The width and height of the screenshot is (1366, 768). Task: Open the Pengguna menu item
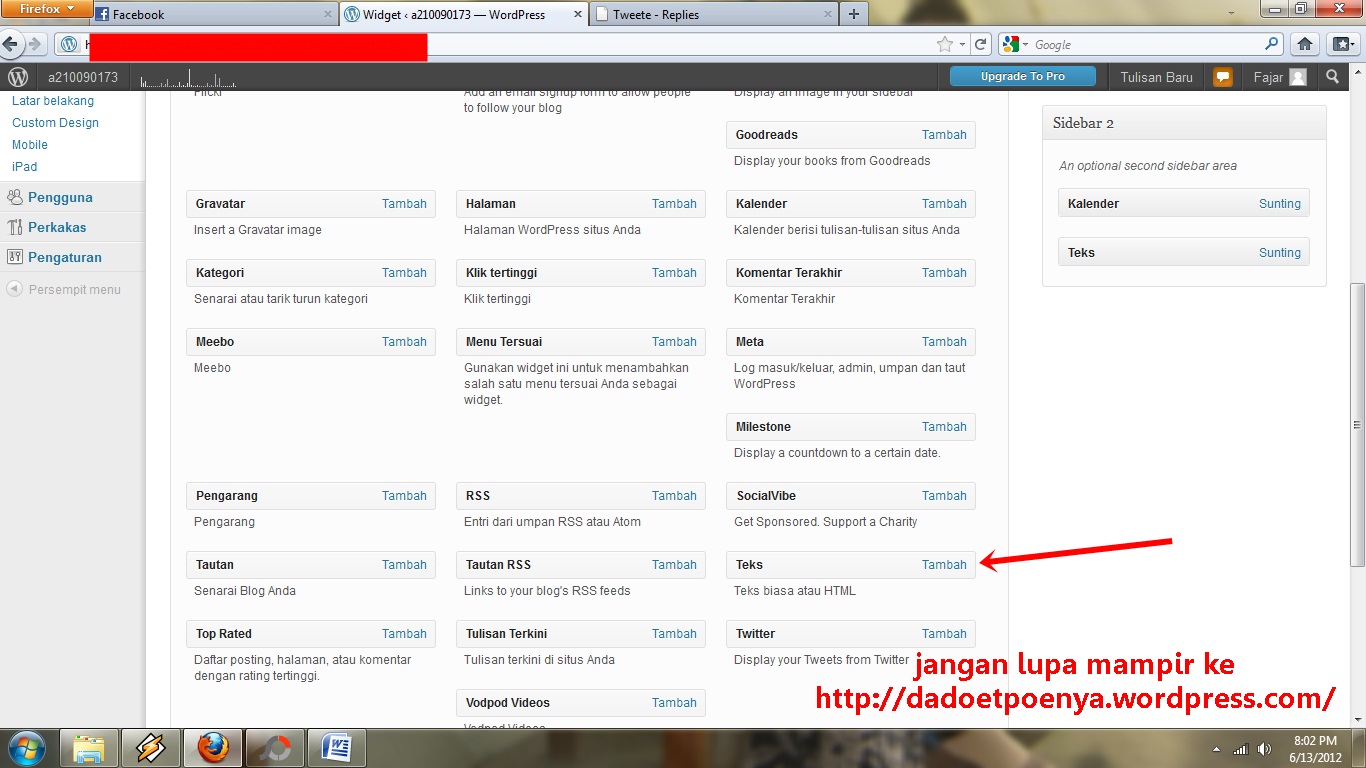click(x=60, y=197)
